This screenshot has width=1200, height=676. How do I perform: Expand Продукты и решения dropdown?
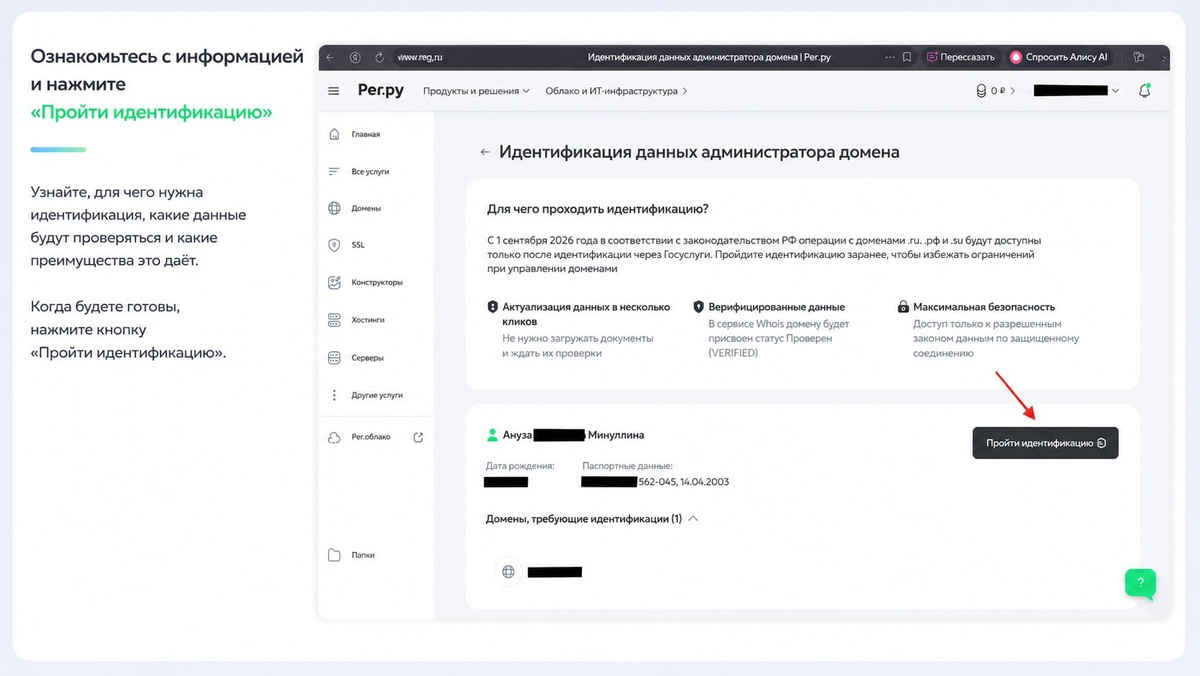[x=476, y=91]
